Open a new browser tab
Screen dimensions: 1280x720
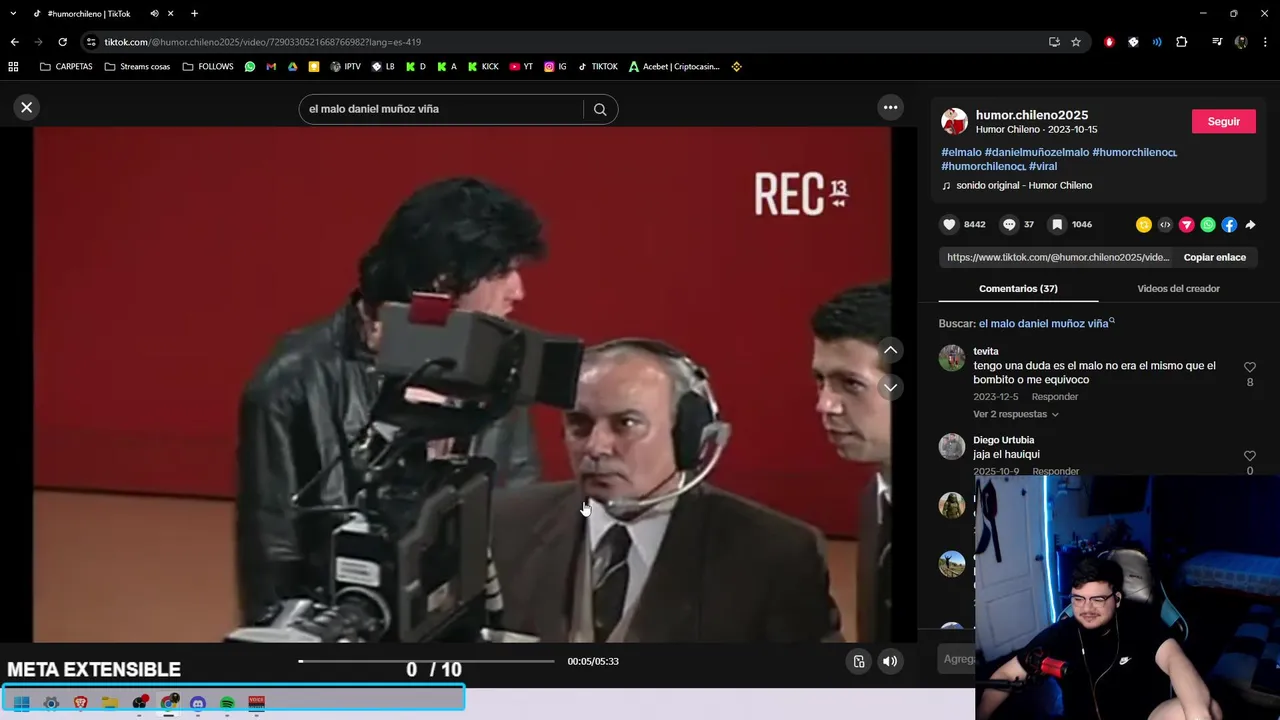[194, 14]
